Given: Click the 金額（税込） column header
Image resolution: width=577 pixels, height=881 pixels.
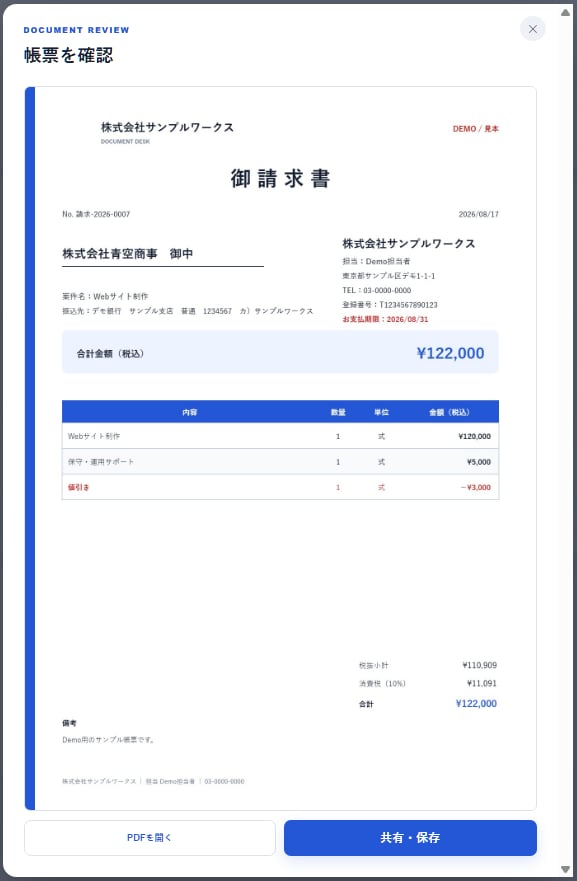Looking at the screenshot, I should [x=449, y=412].
